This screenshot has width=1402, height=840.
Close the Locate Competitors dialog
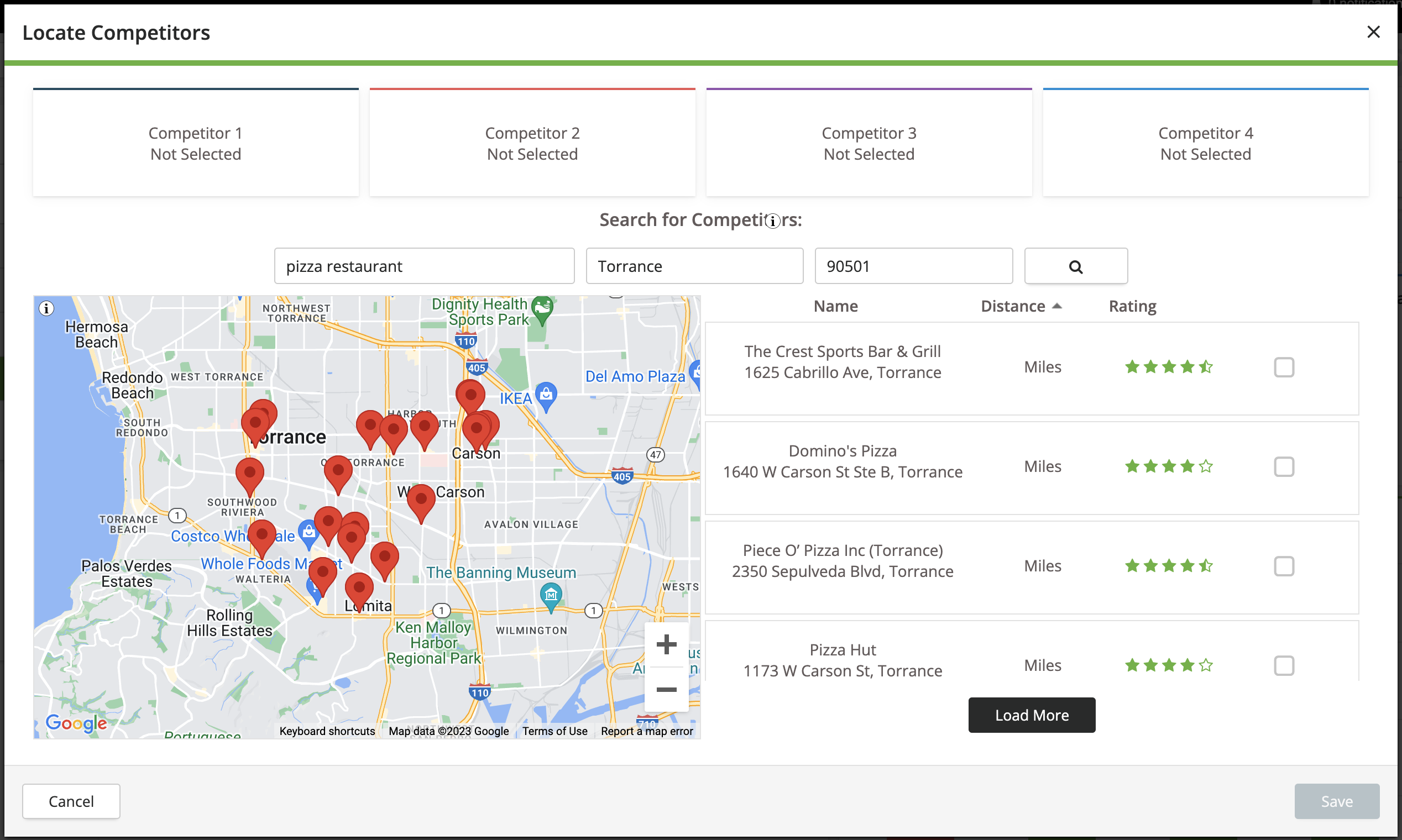coord(1373,32)
